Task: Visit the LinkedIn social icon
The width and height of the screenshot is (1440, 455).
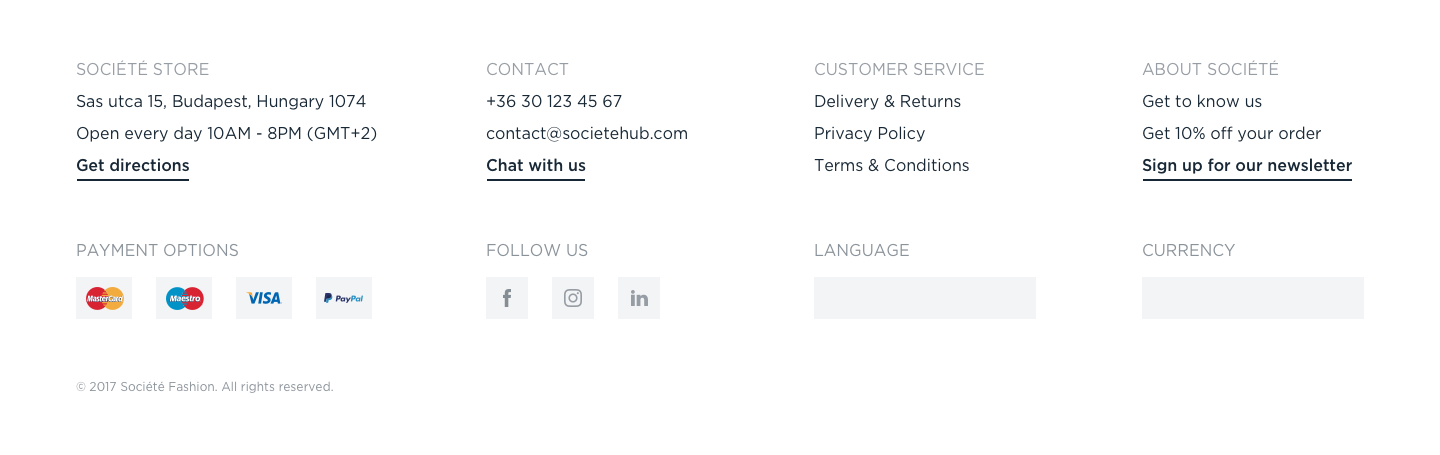Action: click(639, 298)
